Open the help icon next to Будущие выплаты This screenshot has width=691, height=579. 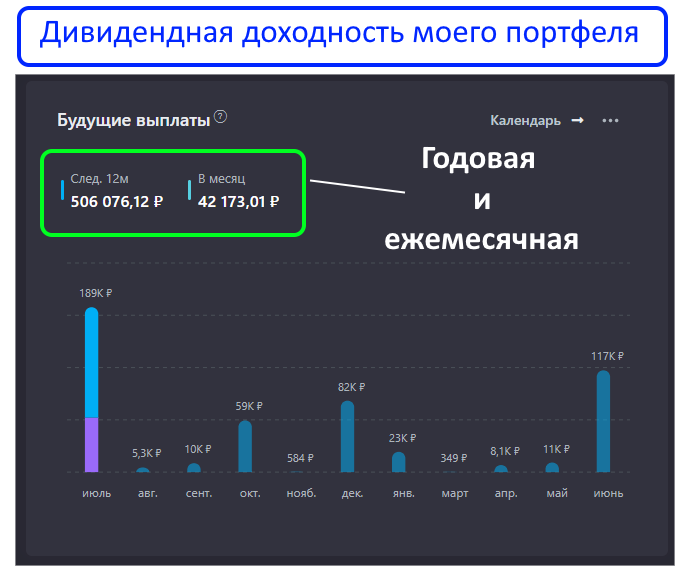pyautogui.click(x=220, y=117)
